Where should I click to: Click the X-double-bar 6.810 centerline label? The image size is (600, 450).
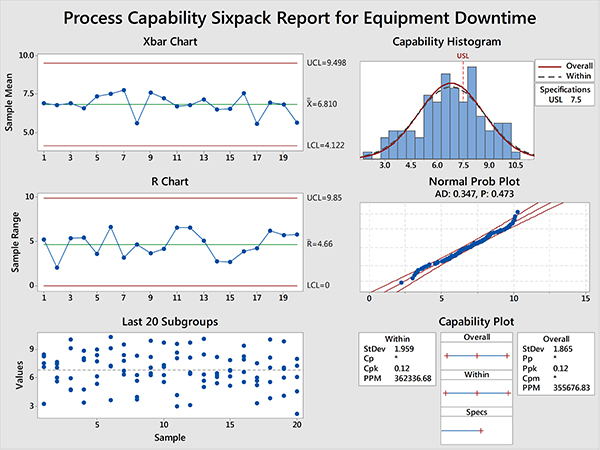[x=322, y=104]
